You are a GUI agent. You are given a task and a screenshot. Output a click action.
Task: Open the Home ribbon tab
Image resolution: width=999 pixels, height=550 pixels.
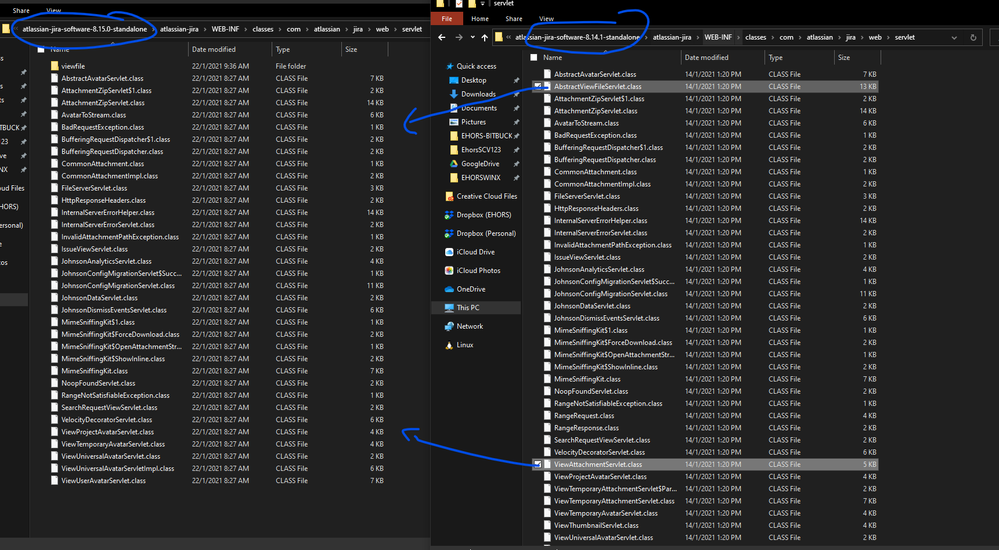pyautogui.click(x=480, y=19)
